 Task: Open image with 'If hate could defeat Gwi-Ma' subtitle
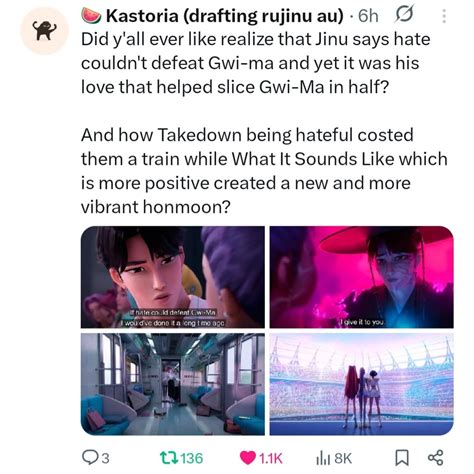point(173,277)
